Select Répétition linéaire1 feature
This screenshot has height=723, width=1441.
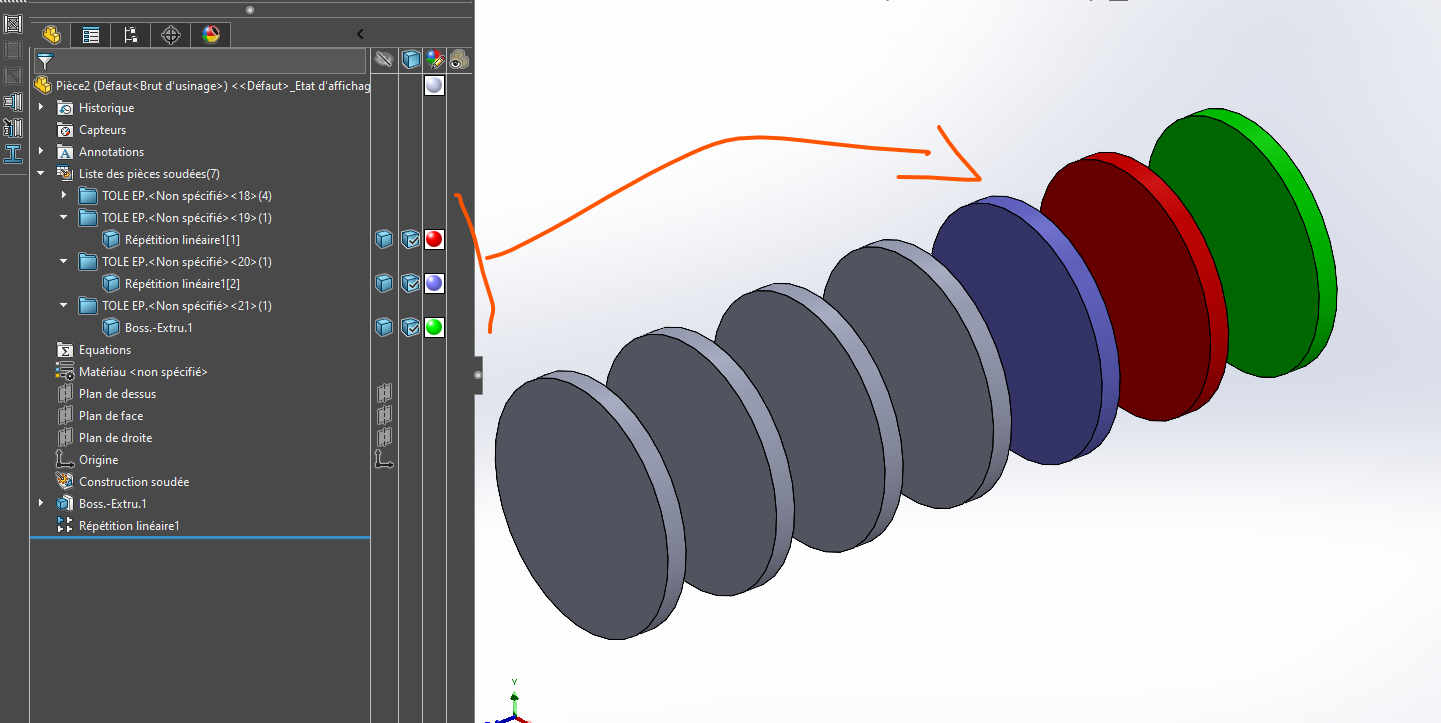coord(128,526)
